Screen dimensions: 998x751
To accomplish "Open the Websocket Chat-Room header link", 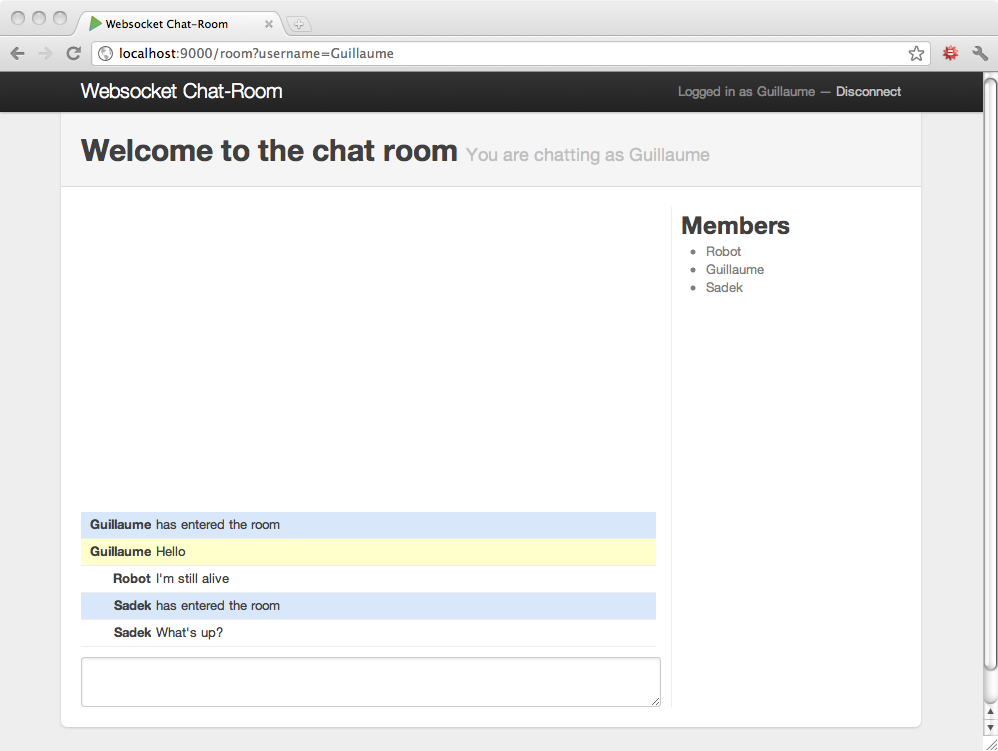I will [x=181, y=92].
